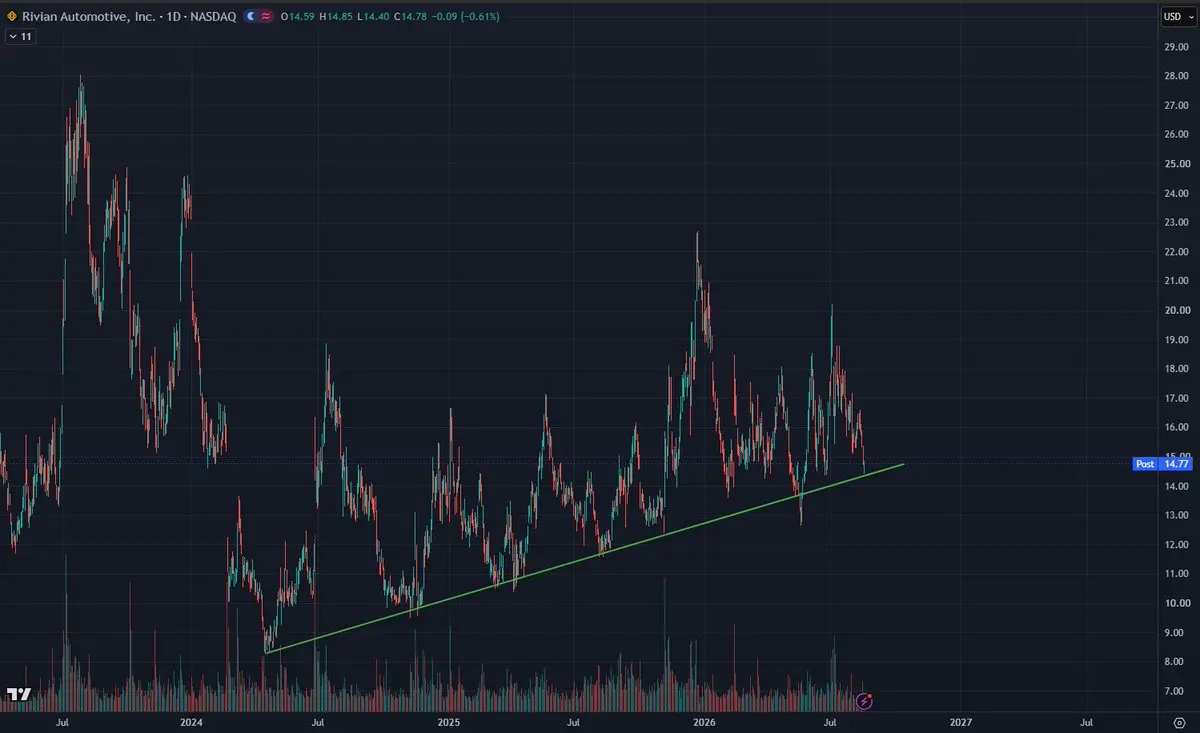The height and width of the screenshot is (733, 1200).
Task: Click the pink approximate data status icon
Action: pos(266,17)
